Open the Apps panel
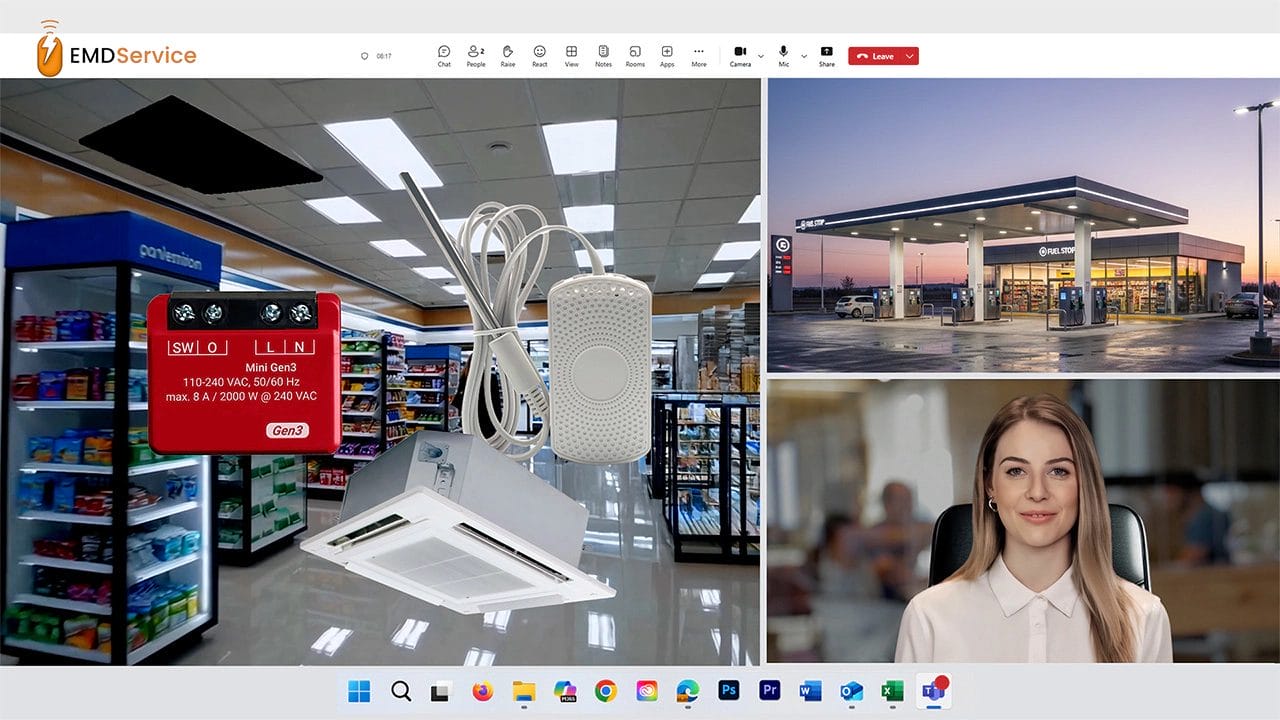This screenshot has width=1280, height=720. pyautogui.click(x=667, y=55)
